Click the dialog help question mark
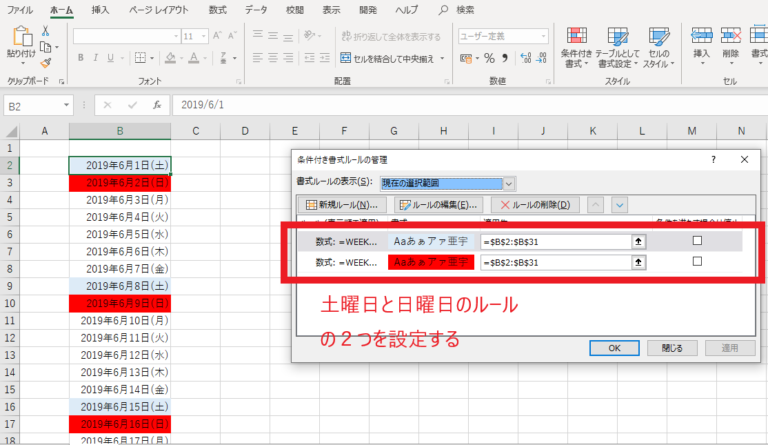The image size is (768, 445). click(x=714, y=160)
